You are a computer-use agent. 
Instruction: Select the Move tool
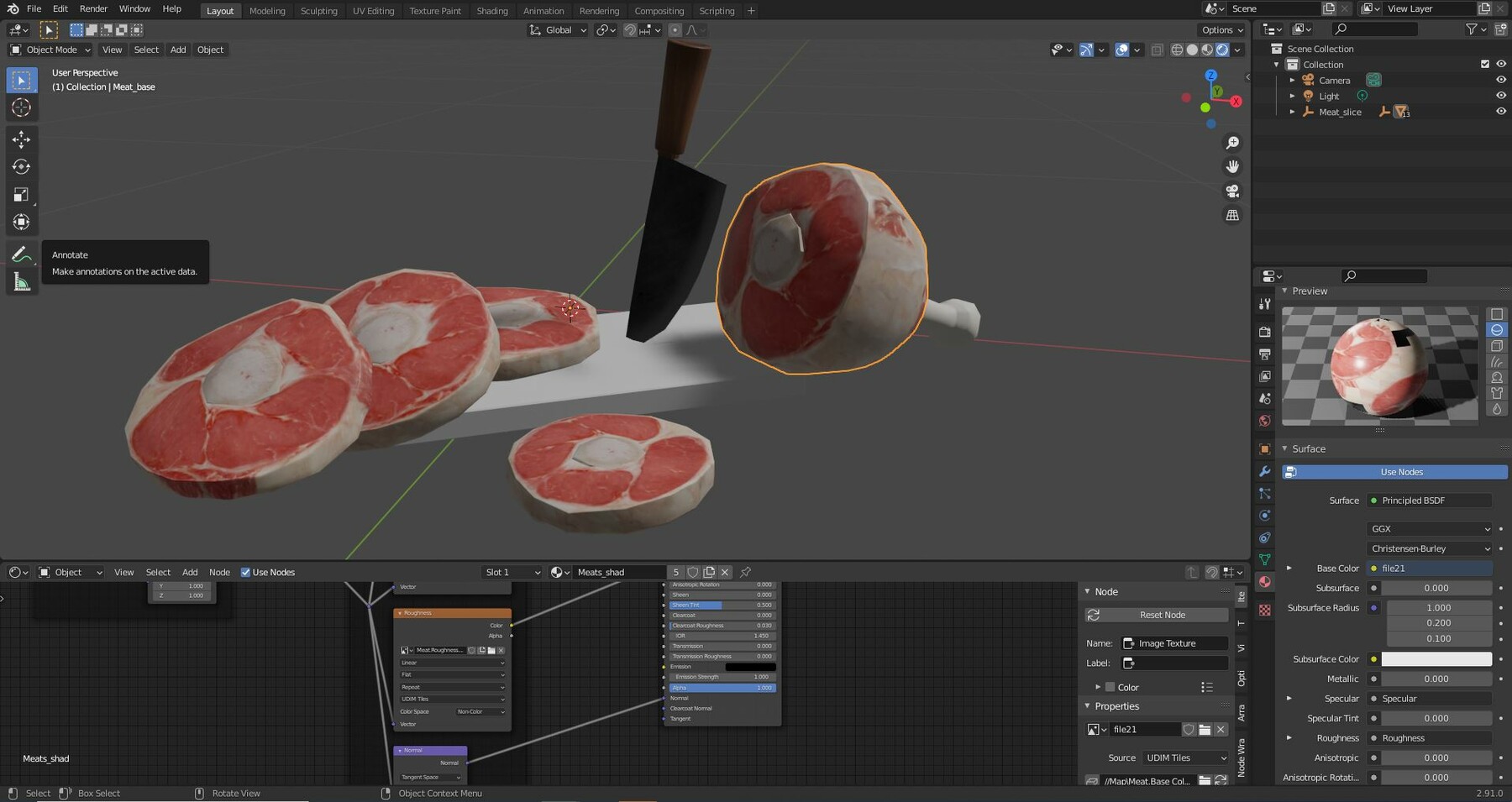pos(21,139)
